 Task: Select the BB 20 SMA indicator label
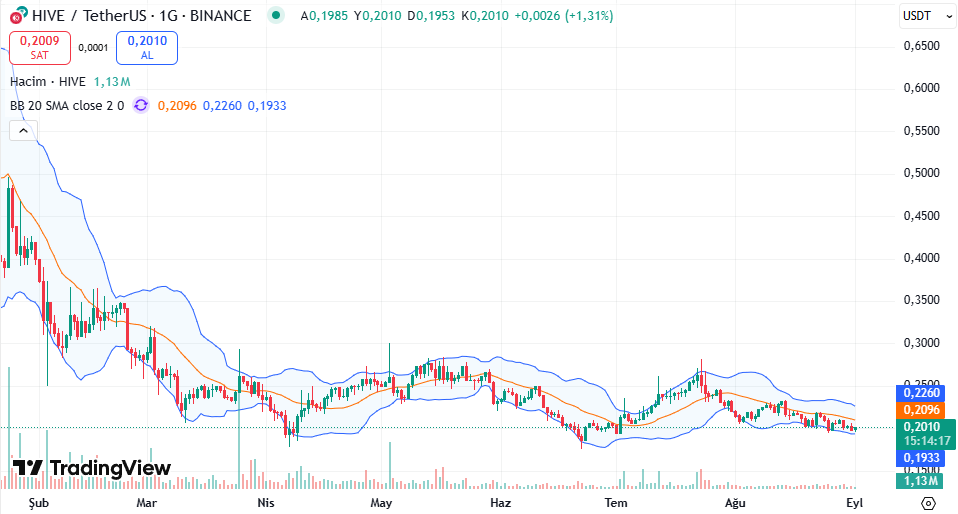(x=67, y=106)
